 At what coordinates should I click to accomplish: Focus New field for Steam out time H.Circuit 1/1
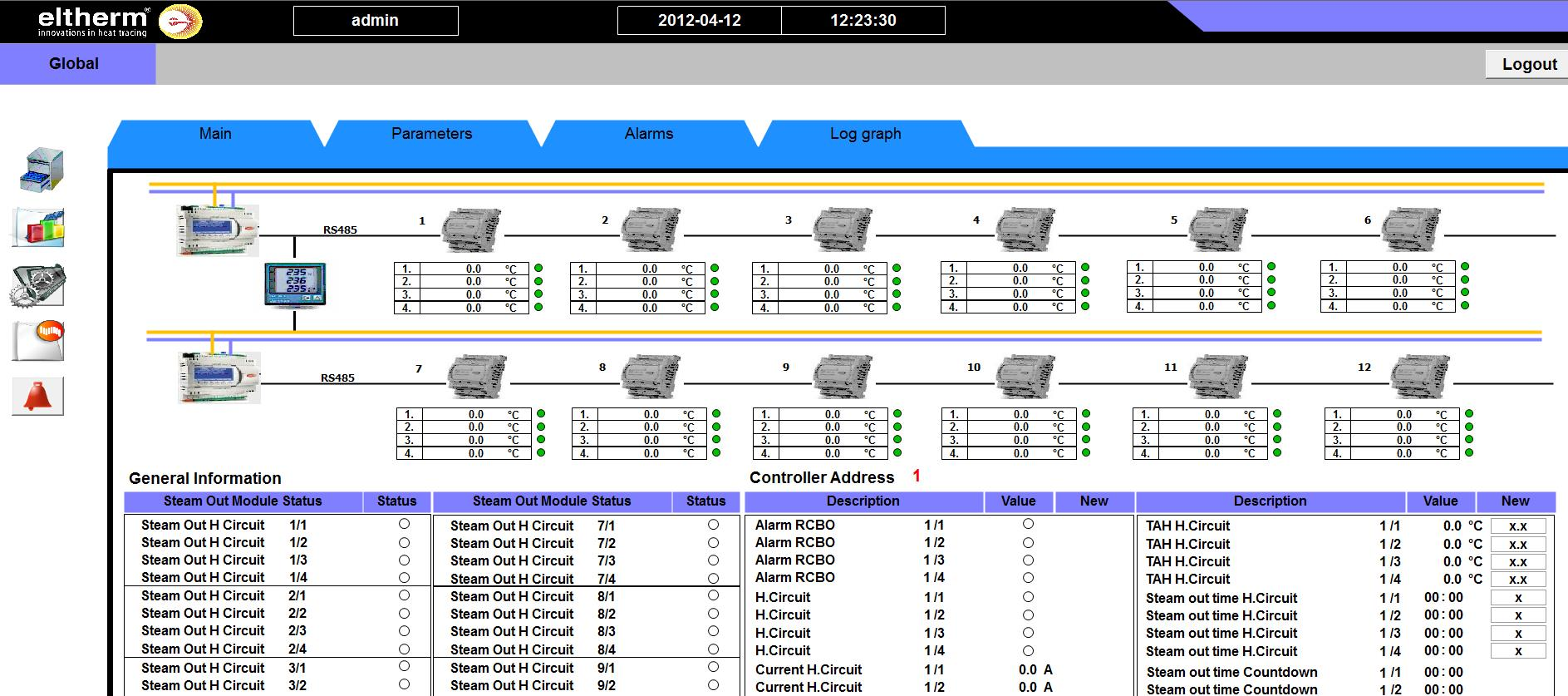(x=1518, y=598)
